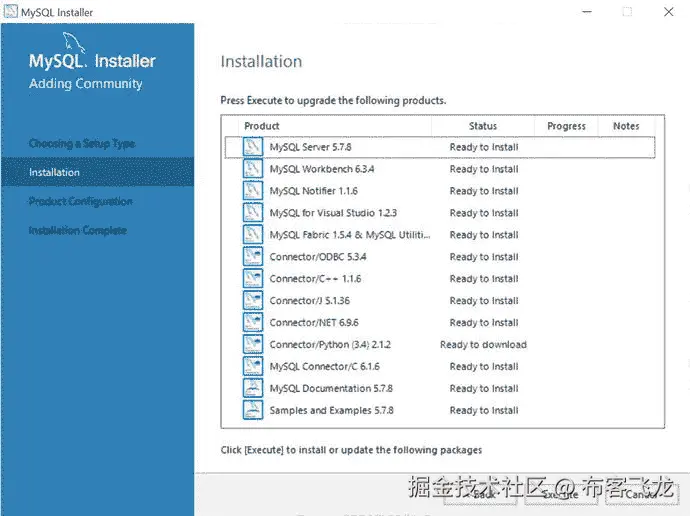This screenshot has height=516, width=690.
Task: Click the MySQL Documentation 5.7.8 icon
Action: [253, 388]
